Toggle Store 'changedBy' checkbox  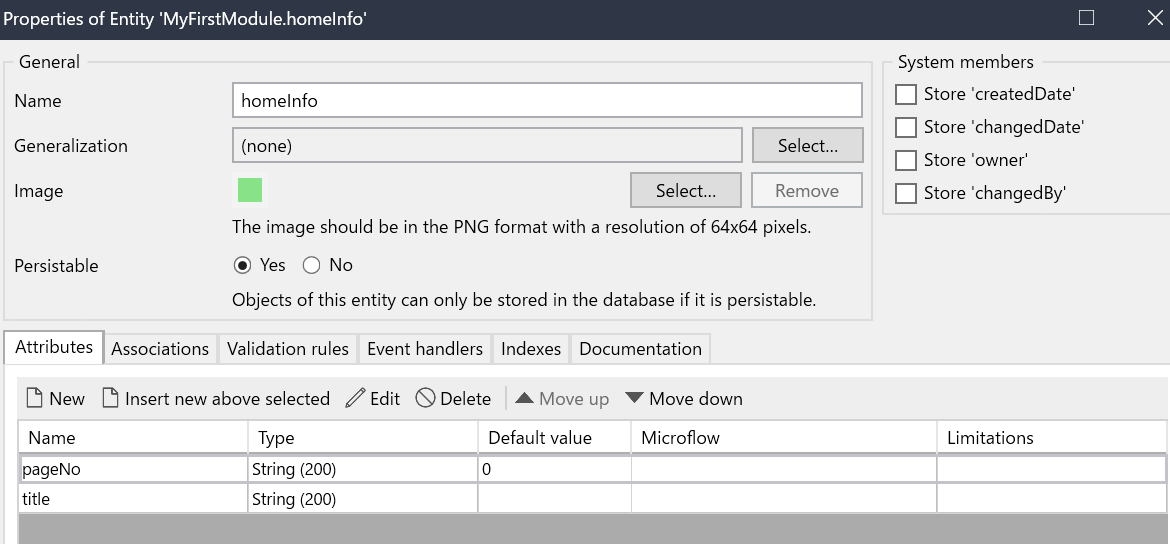[906, 194]
